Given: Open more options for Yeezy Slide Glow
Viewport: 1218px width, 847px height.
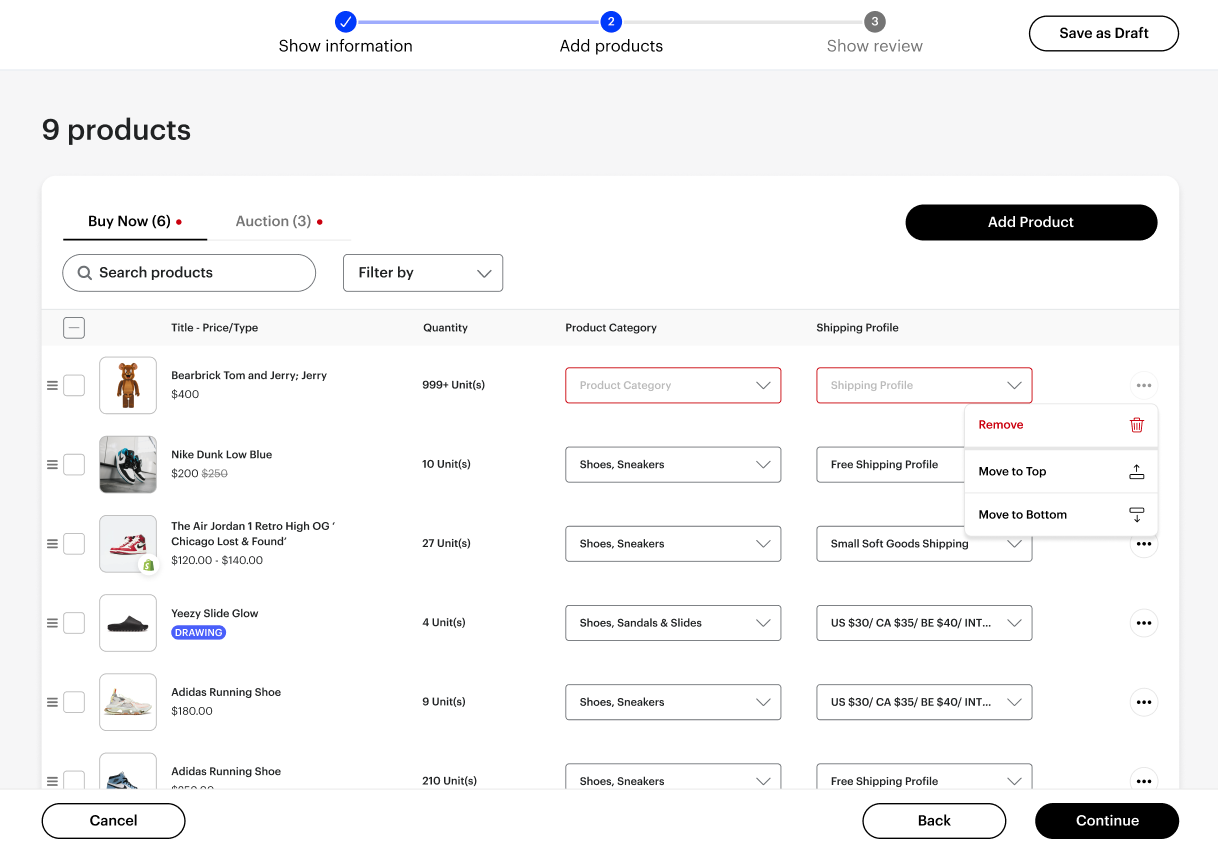Looking at the screenshot, I should point(1143,623).
